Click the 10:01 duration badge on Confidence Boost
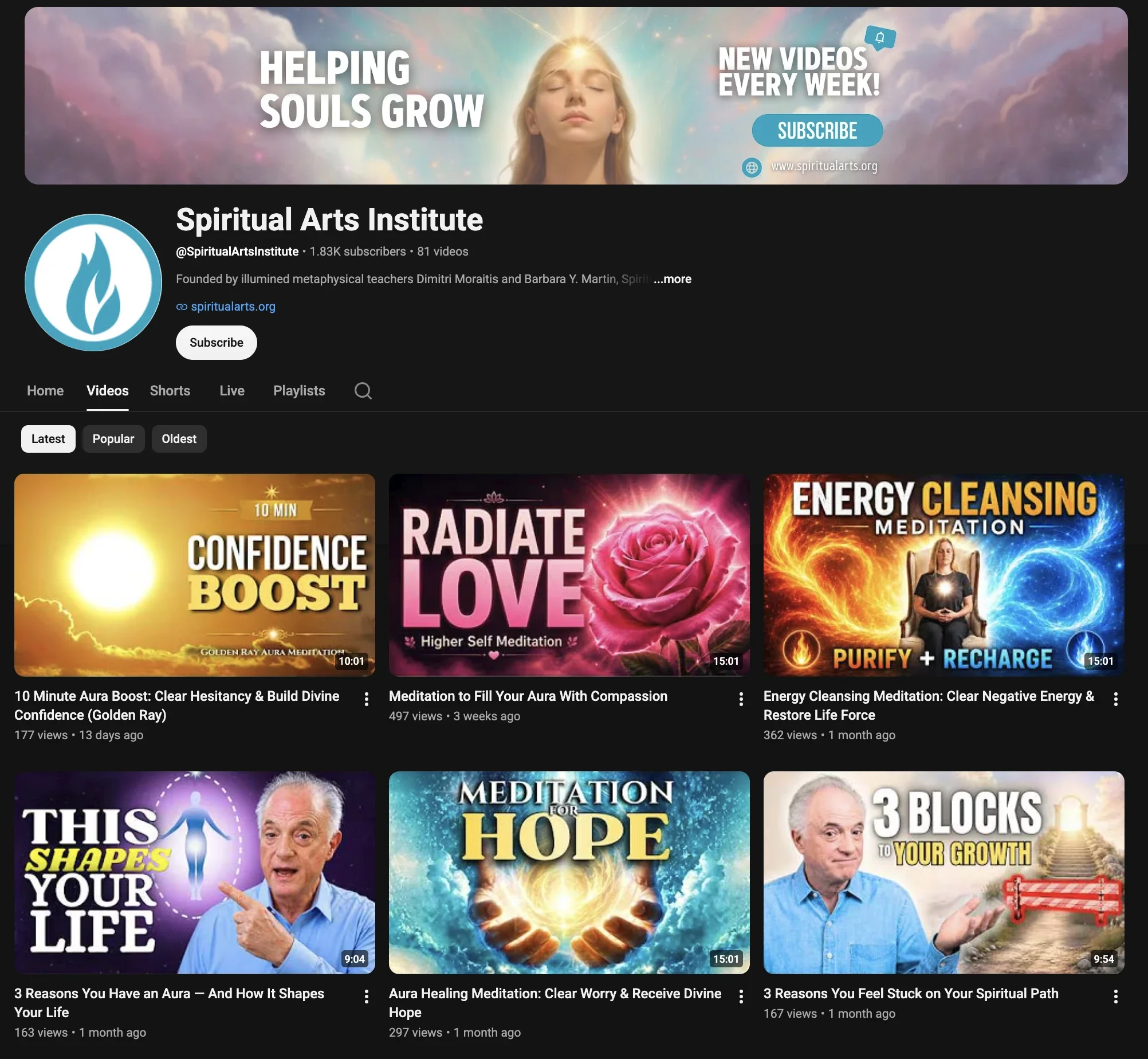Viewport: 1148px width, 1059px height. 352,661
